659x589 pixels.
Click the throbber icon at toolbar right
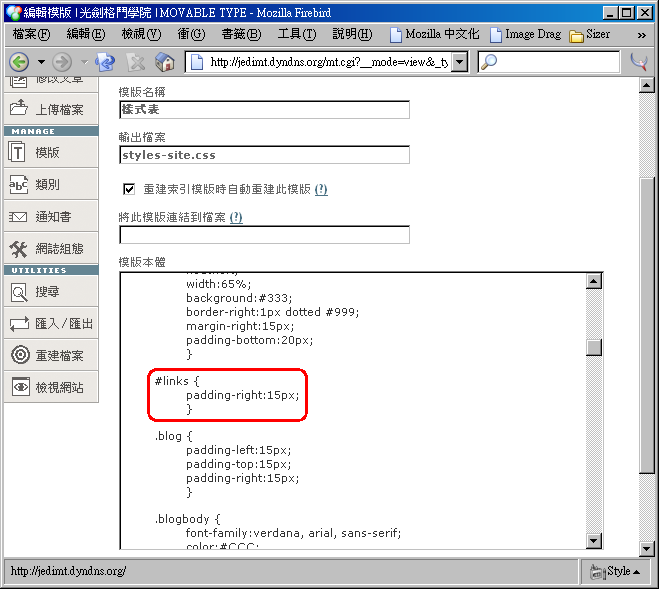(639, 62)
